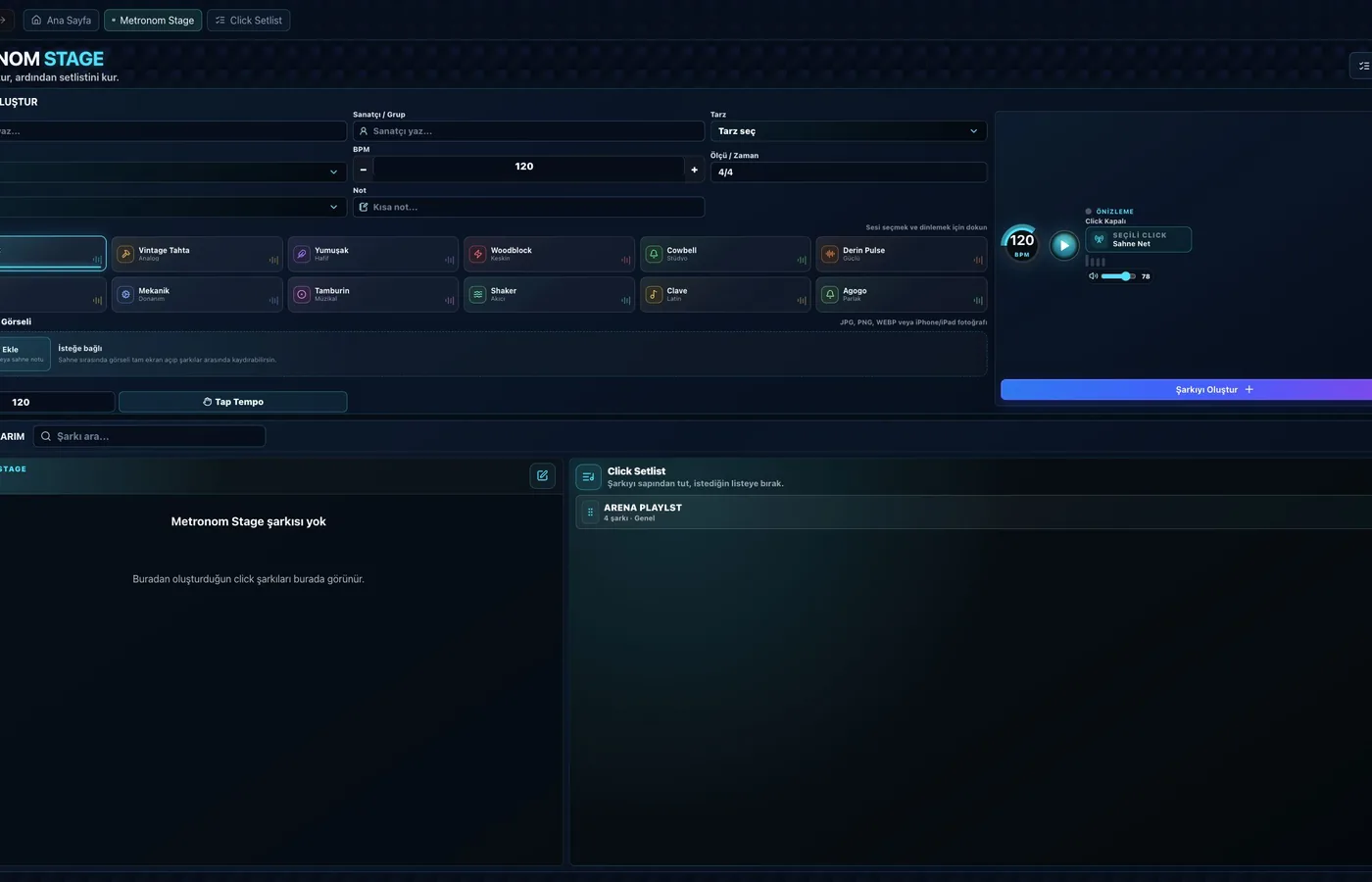Select the Seçili Click Sahne Net card

coord(1138,239)
